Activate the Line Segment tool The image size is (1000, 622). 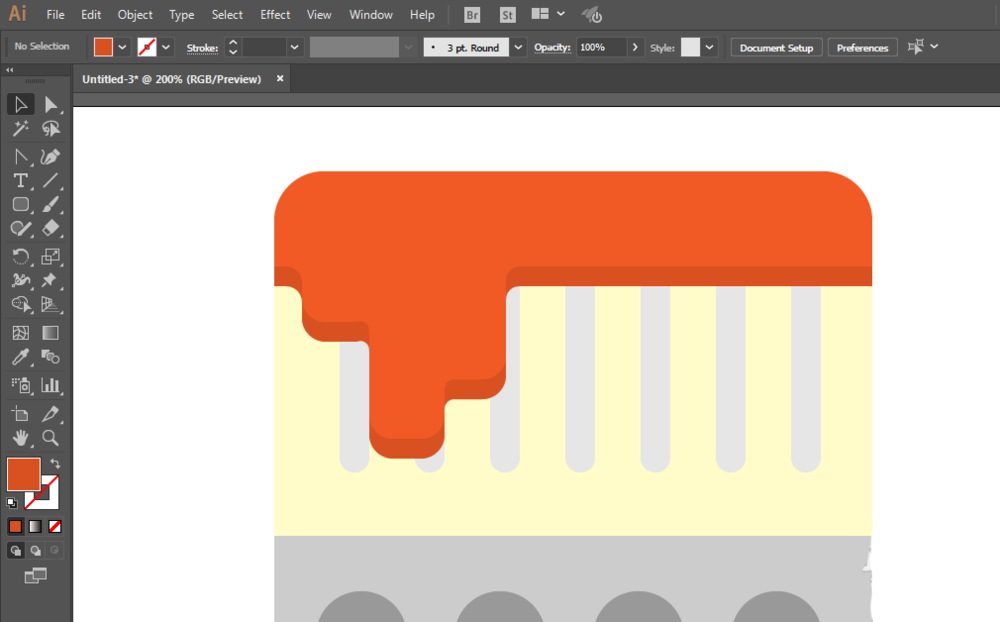click(x=50, y=181)
